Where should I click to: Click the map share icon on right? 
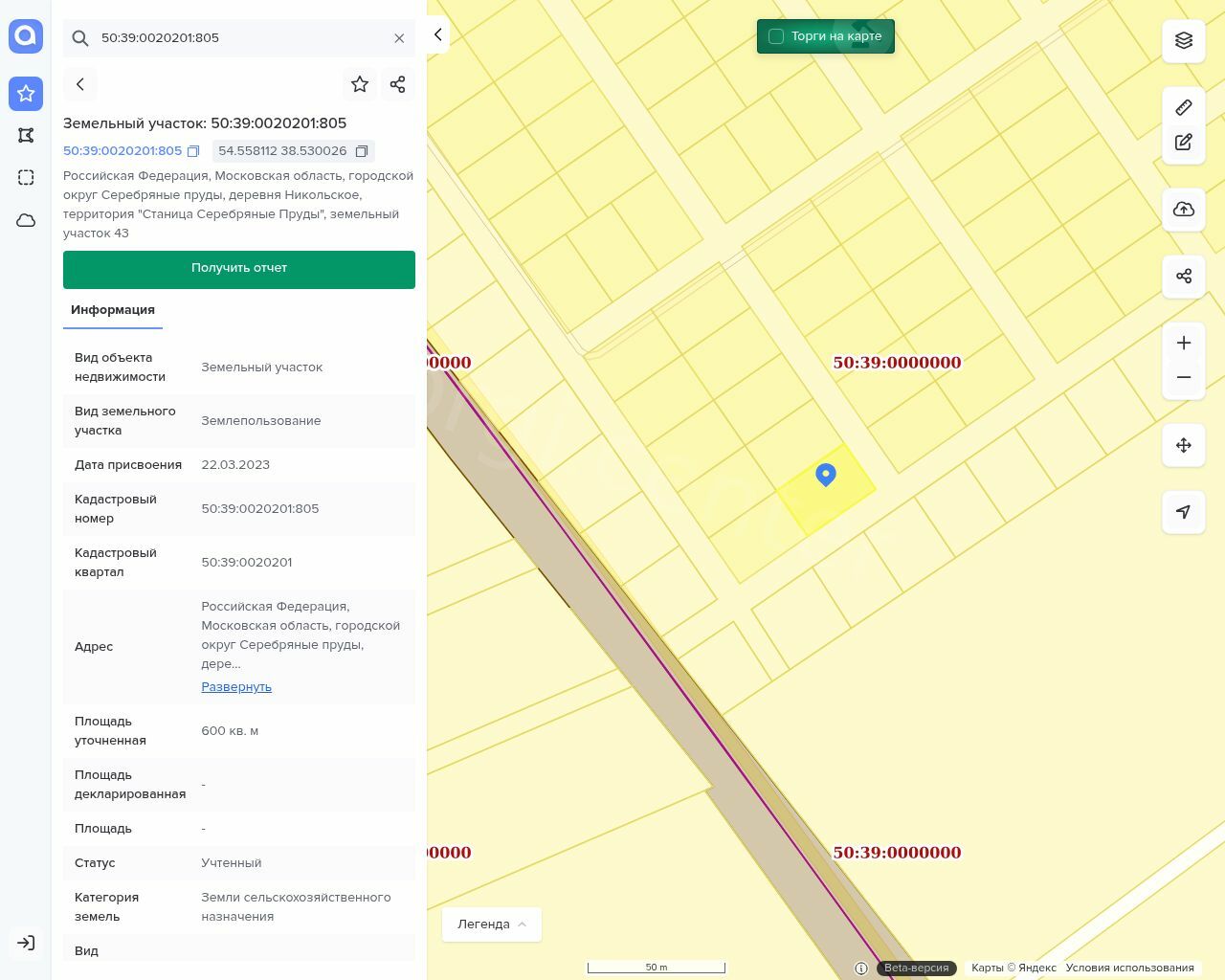click(x=1184, y=277)
